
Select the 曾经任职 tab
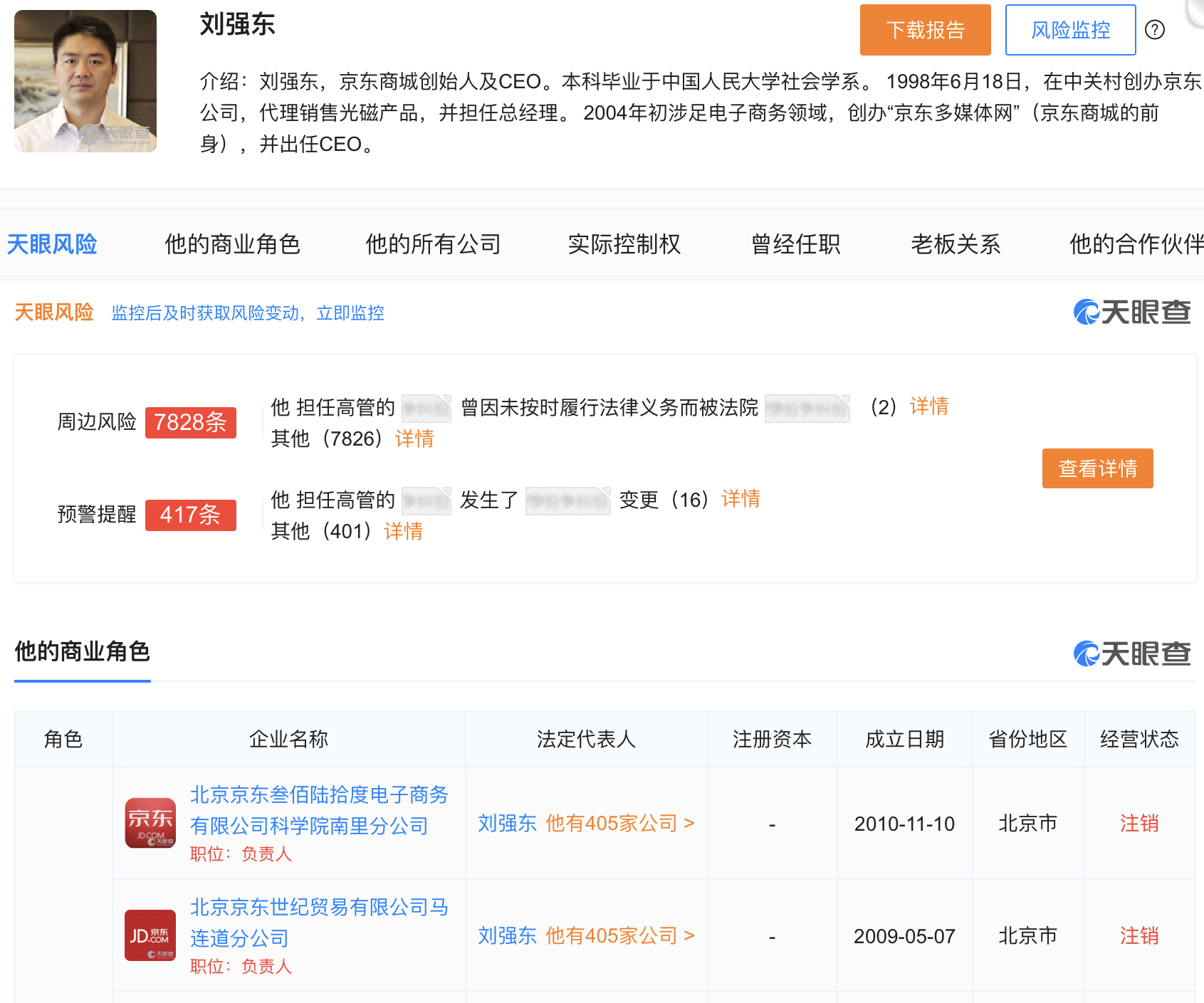pyautogui.click(x=796, y=244)
